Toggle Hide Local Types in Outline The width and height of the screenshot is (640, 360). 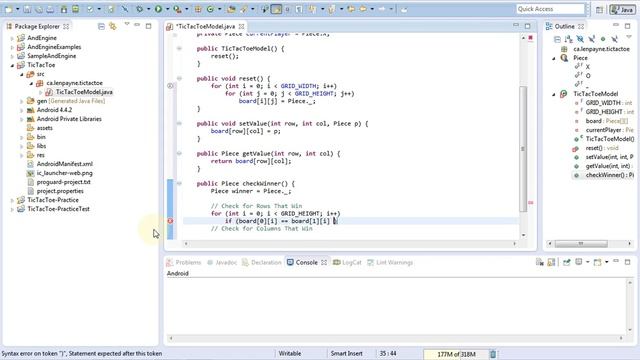tap(614, 39)
